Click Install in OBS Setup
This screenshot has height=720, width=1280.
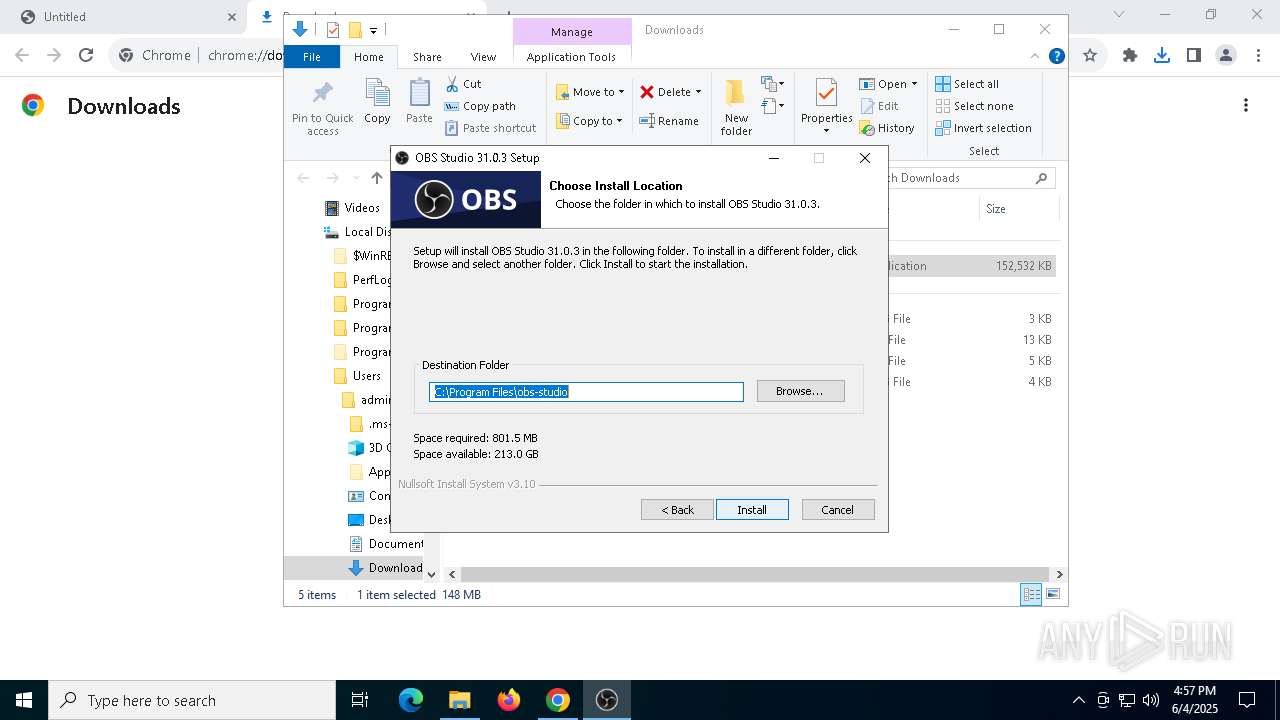[752, 510]
